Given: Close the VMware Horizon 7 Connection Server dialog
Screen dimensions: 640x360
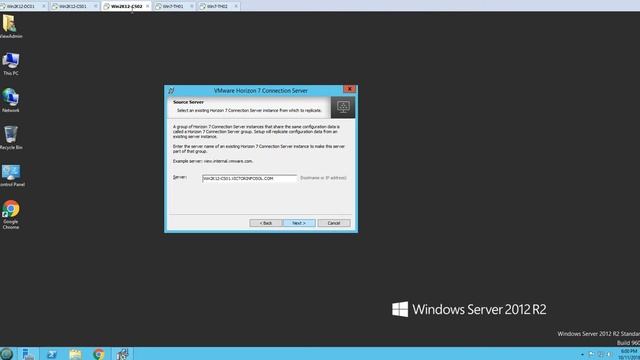Looking at the screenshot, I should [349, 89].
